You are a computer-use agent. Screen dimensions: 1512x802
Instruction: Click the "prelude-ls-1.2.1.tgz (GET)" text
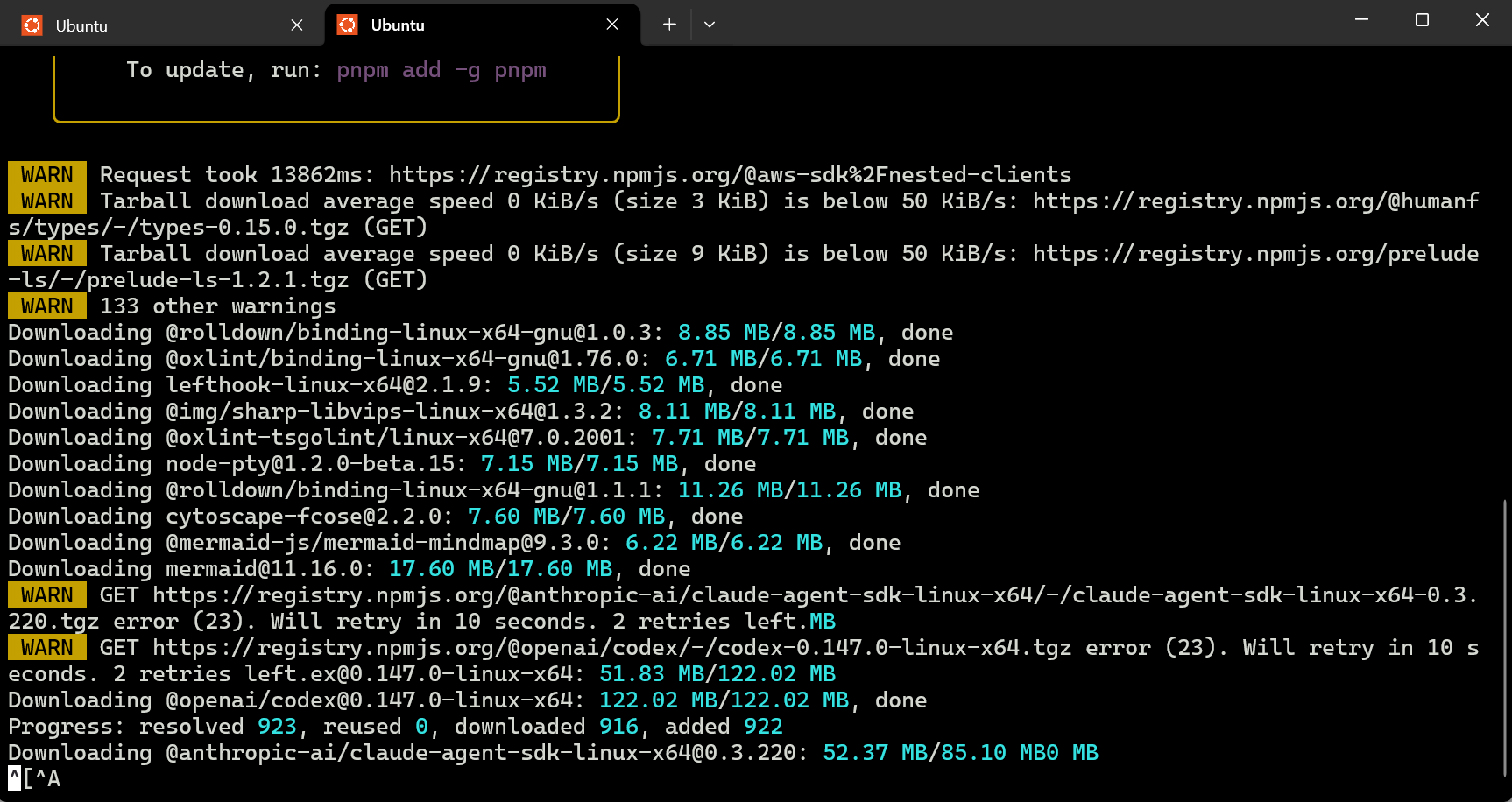tap(257, 280)
